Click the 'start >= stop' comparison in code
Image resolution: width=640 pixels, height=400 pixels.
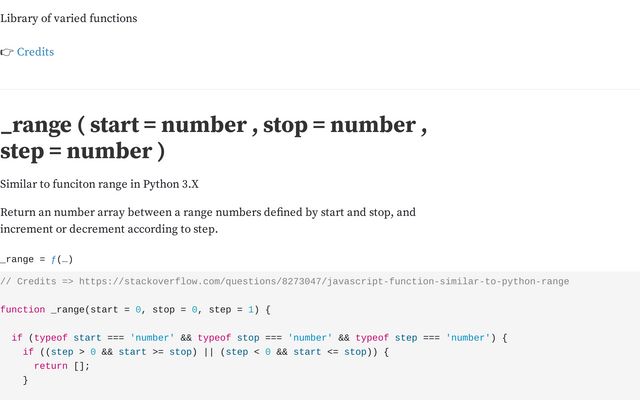tap(155, 351)
